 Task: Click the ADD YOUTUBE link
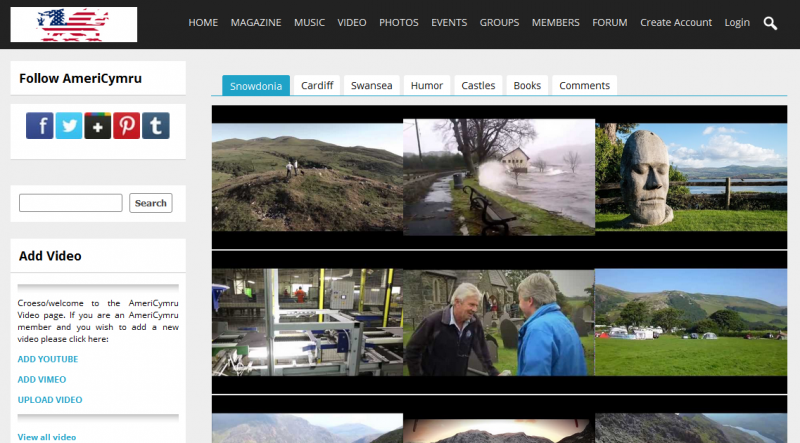coord(47,359)
